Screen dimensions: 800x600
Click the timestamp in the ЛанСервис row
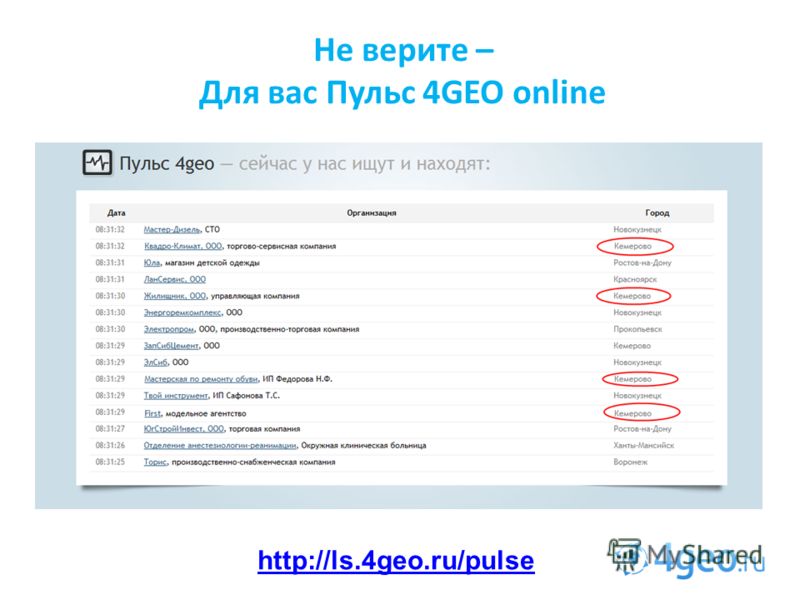110,279
